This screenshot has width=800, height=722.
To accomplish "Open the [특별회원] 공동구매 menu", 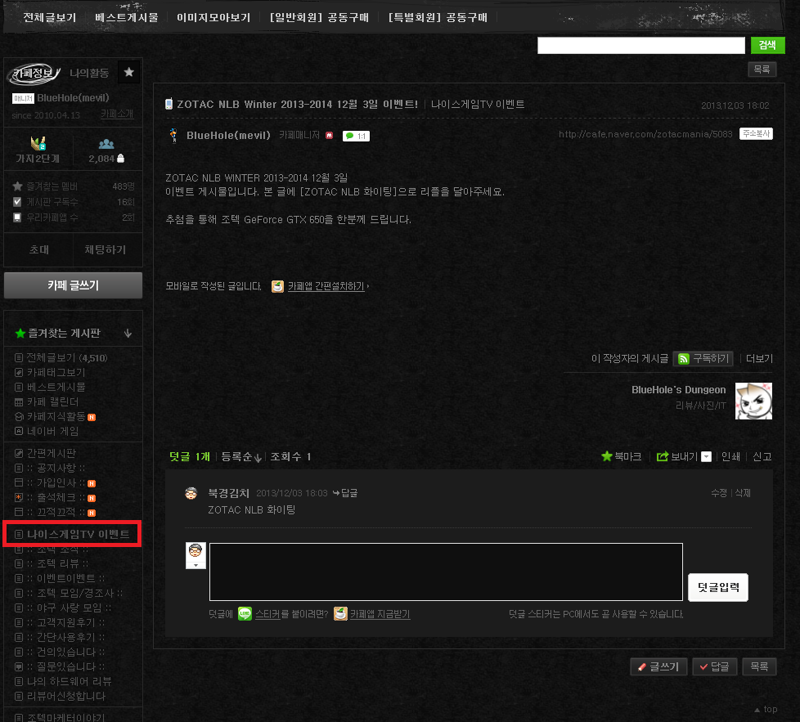I will 438,17.
